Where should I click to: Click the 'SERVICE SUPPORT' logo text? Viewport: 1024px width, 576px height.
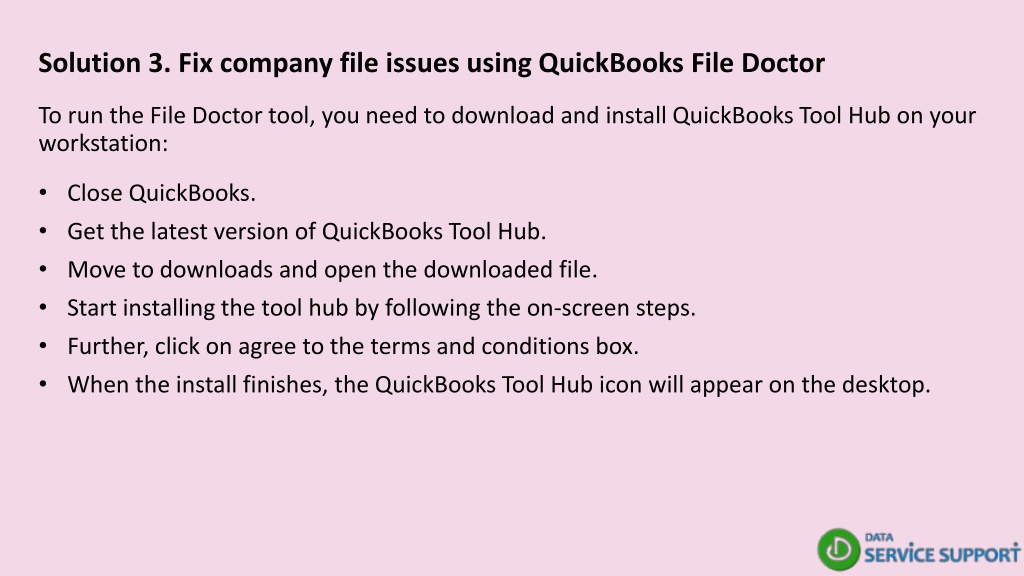click(942, 554)
